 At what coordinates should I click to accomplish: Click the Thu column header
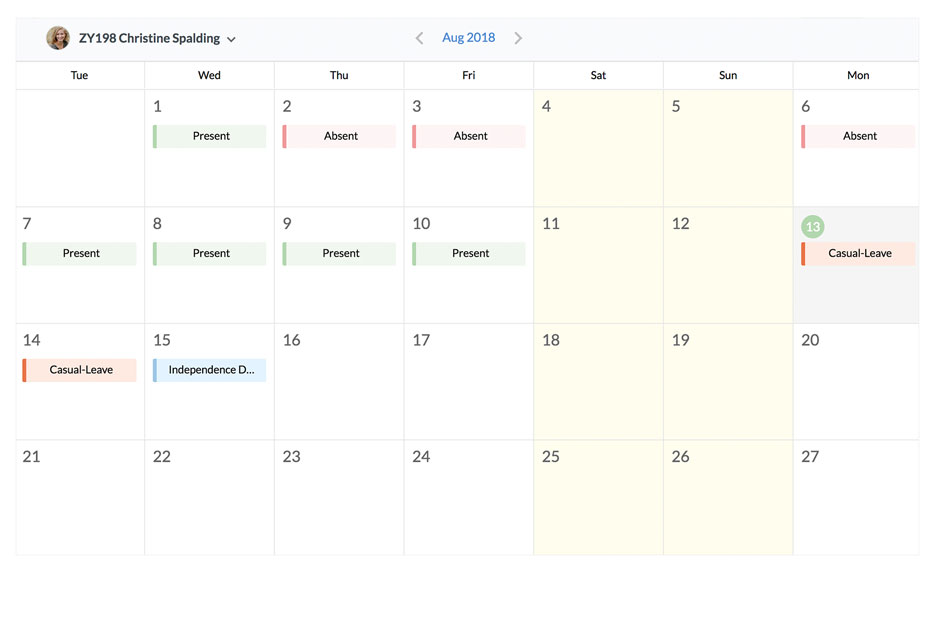[x=339, y=76]
